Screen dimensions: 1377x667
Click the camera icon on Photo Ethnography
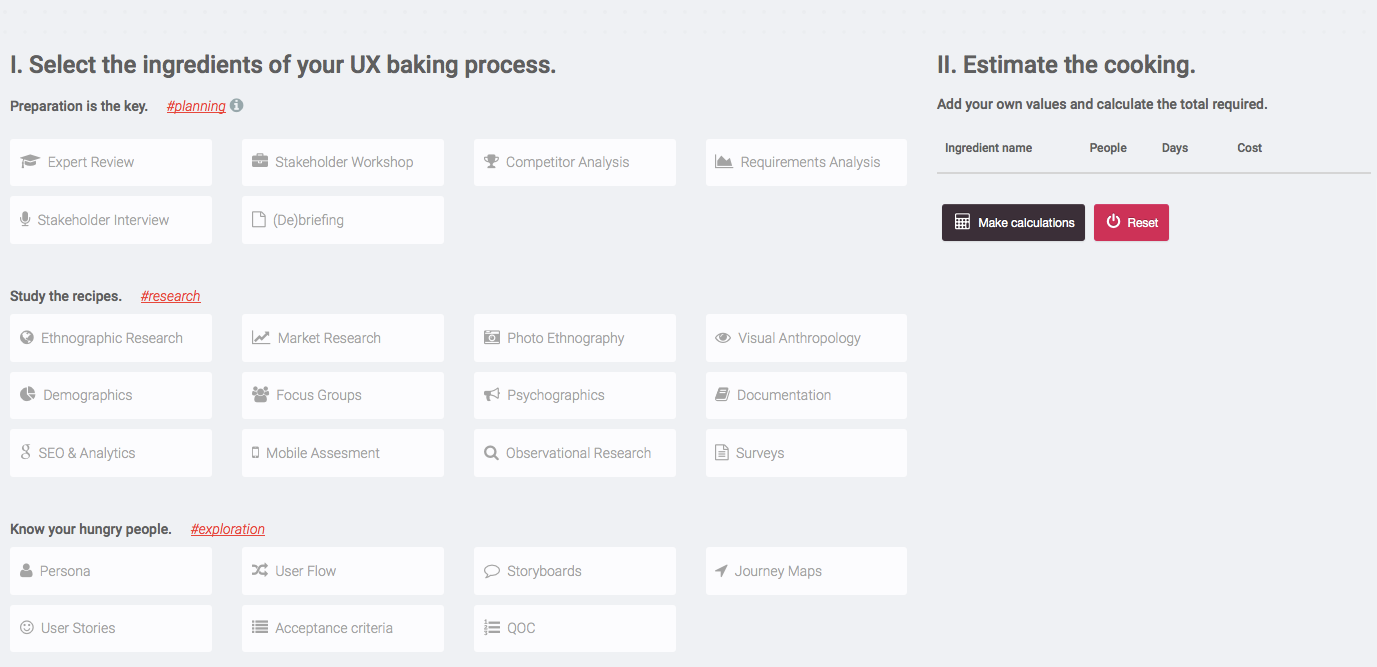pyautogui.click(x=492, y=338)
